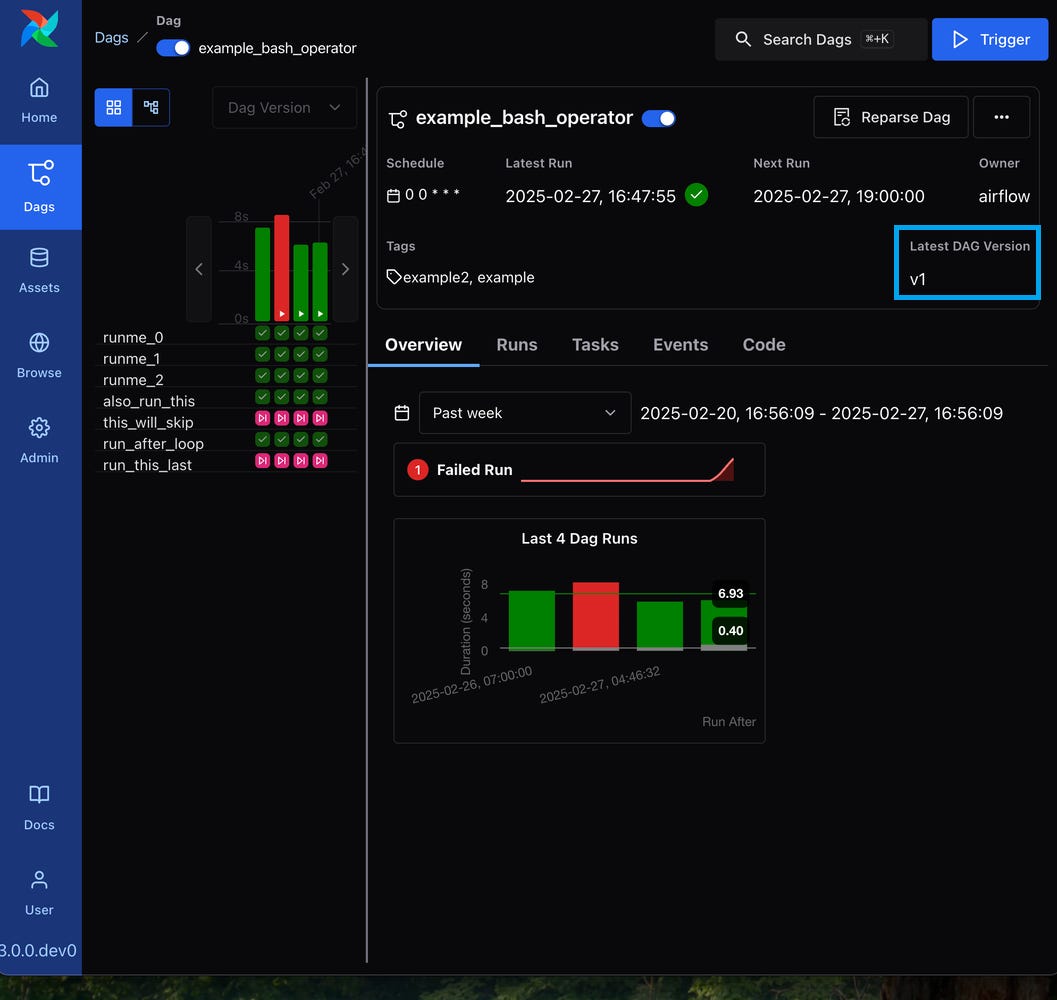Screen dimensions: 1057x1000
Task: Select the grid view layout icon
Action: (x=114, y=107)
